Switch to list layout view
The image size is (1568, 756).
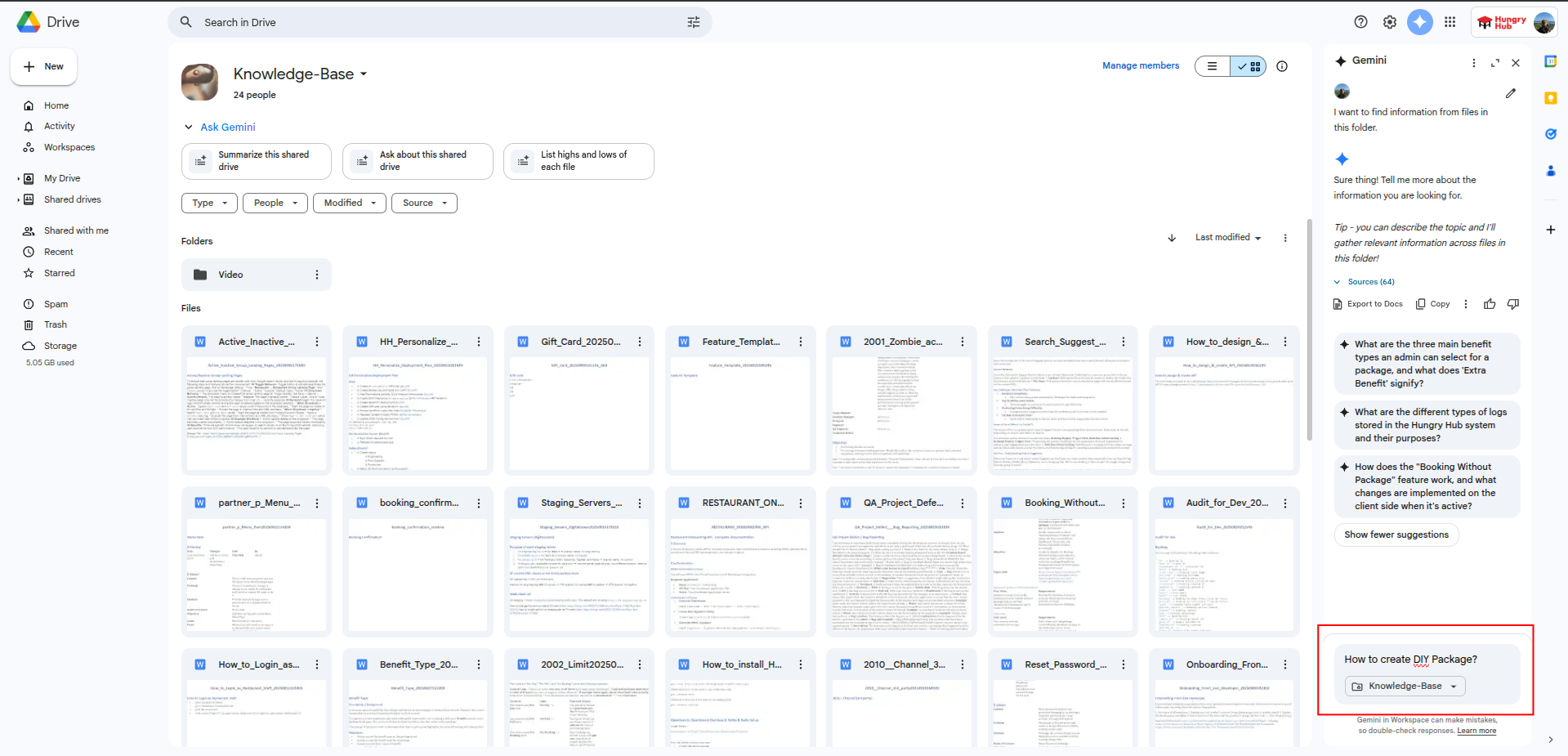point(1213,66)
